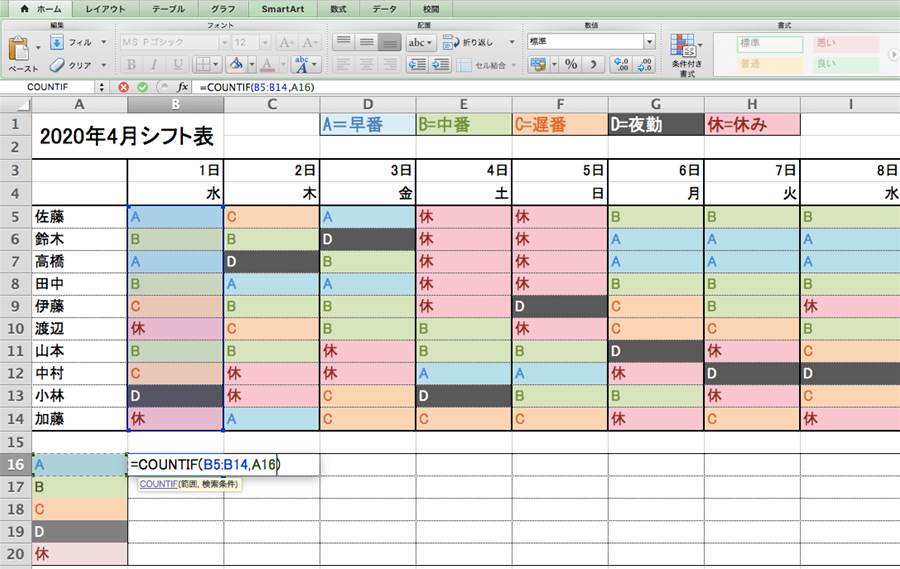Select cell A16 containing A
This screenshot has height=569, width=900.
pyautogui.click(x=79, y=465)
